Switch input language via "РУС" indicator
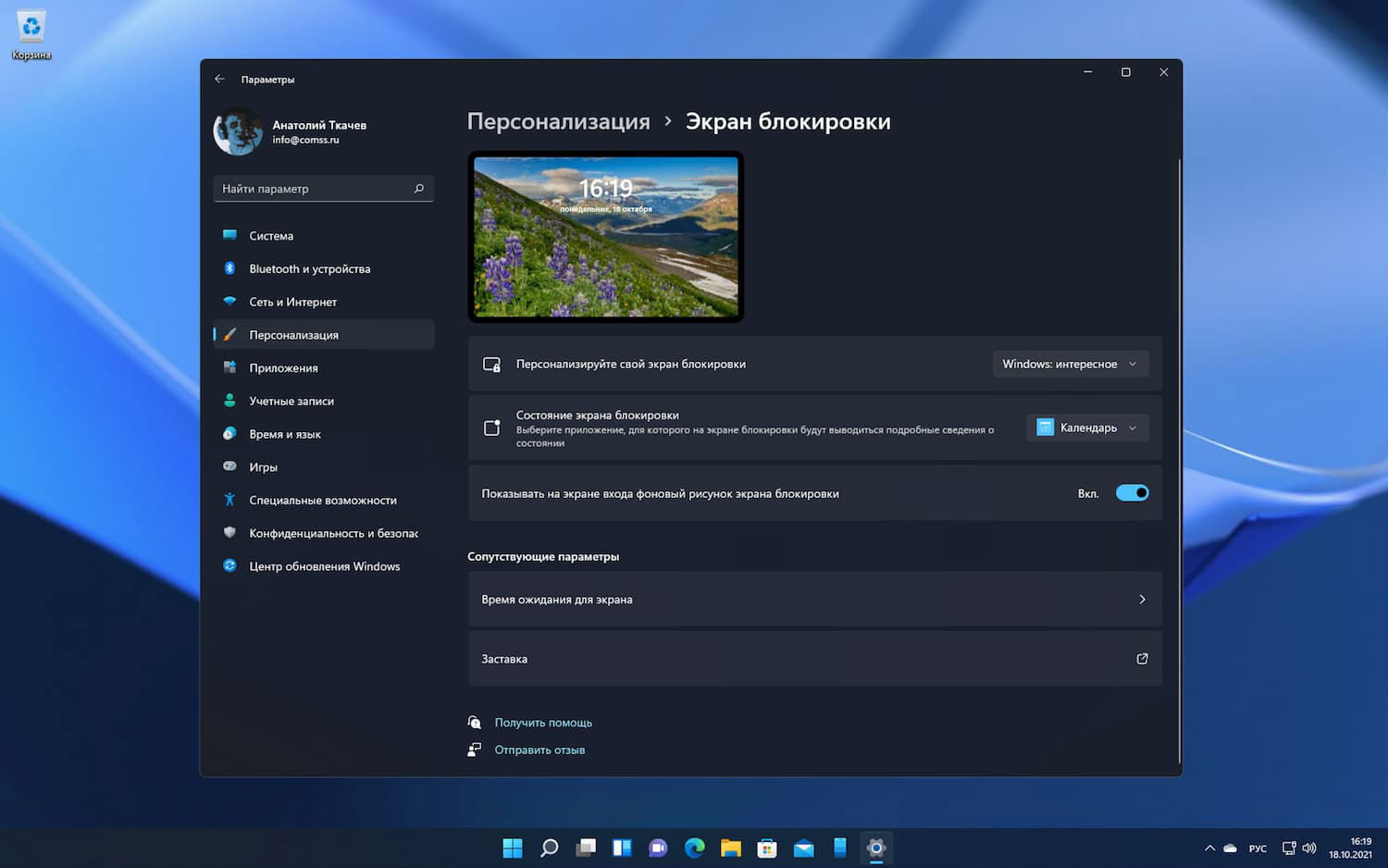The image size is (1388, 868). pyautogui.click(x=1258, y=849)
